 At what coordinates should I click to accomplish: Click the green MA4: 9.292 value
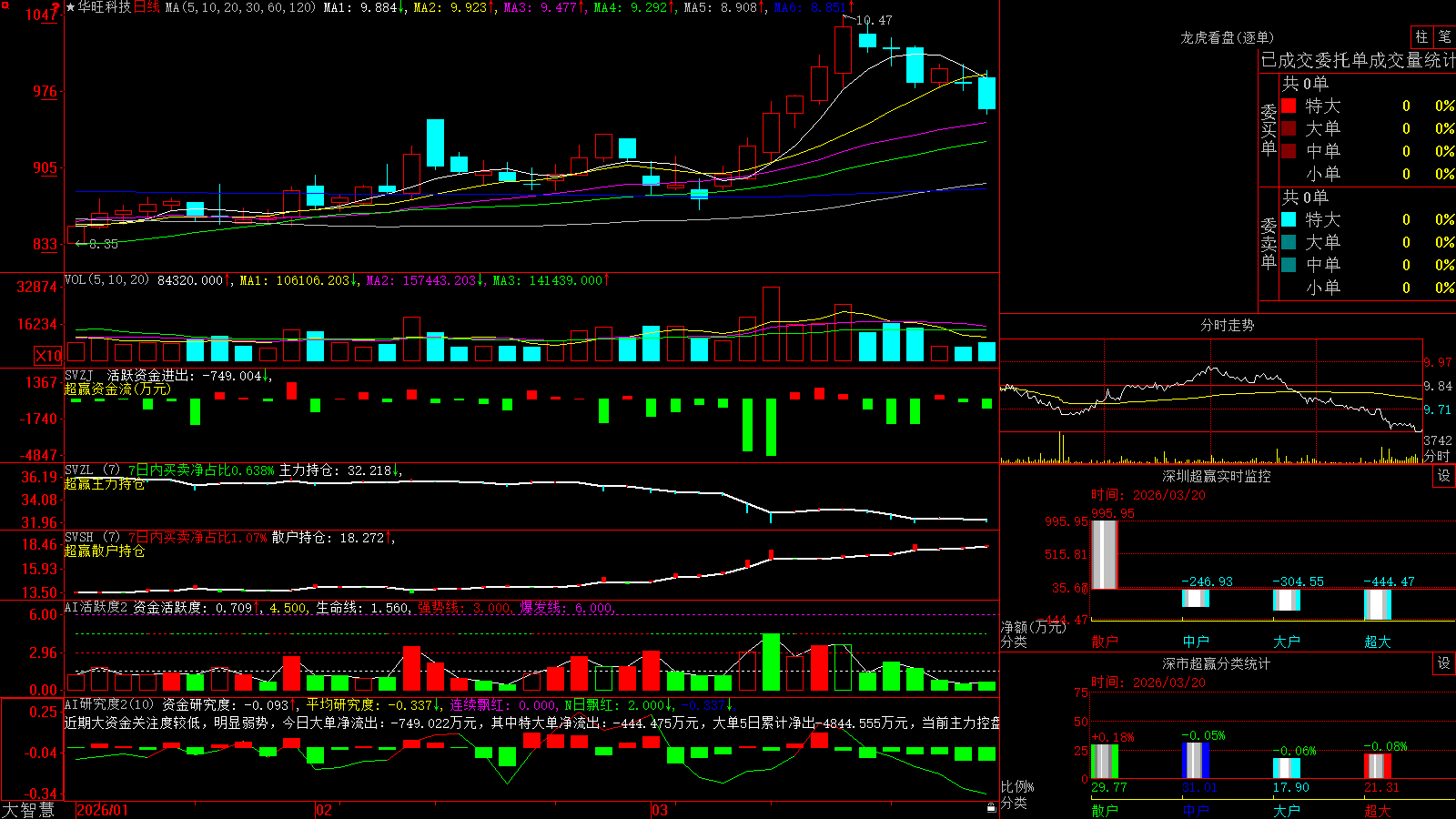tap(632, 7)
